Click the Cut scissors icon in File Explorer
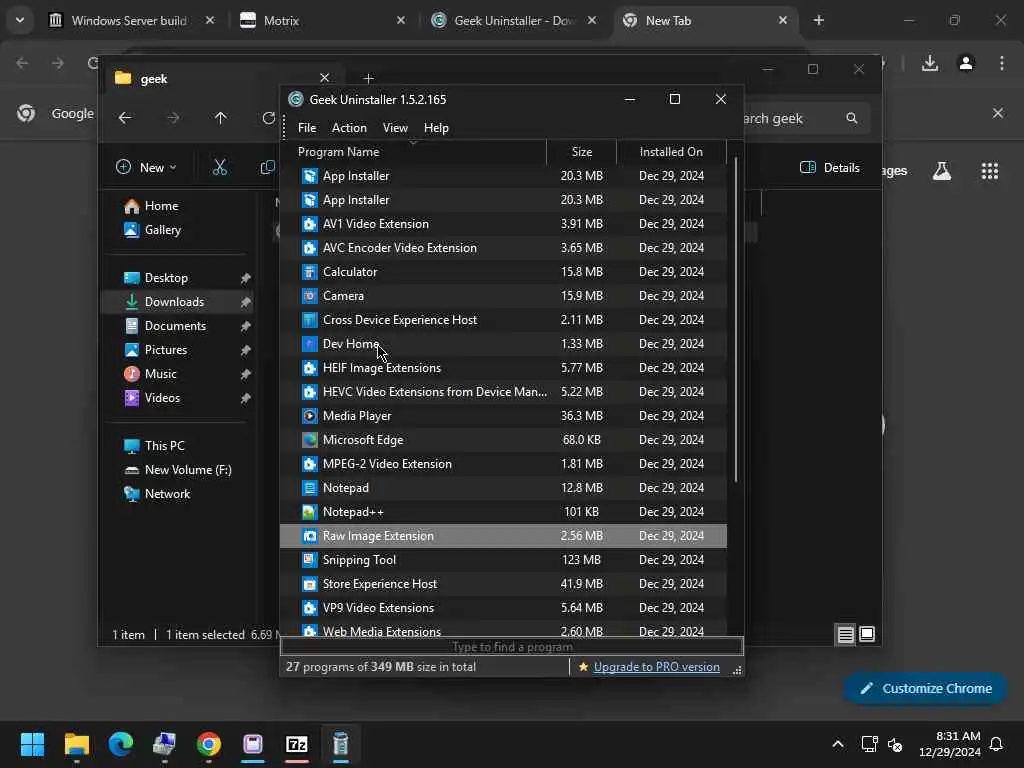Viewport: 1024px width, 768px height. 220,167
